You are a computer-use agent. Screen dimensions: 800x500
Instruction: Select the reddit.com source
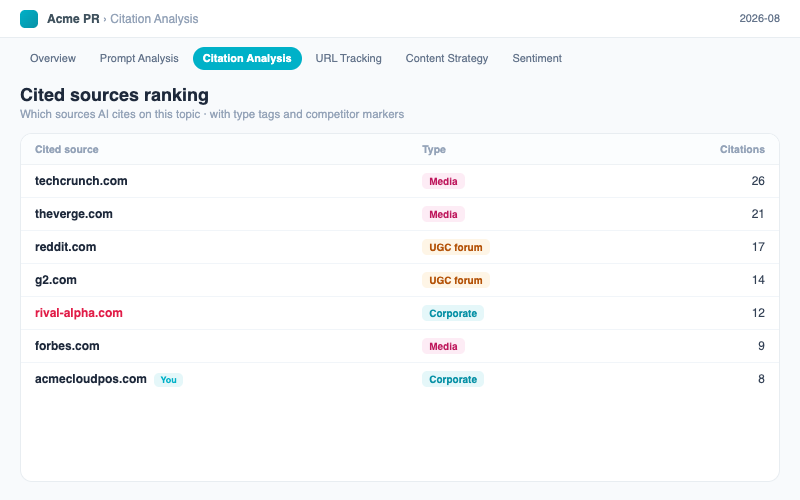tap(65, 247)
